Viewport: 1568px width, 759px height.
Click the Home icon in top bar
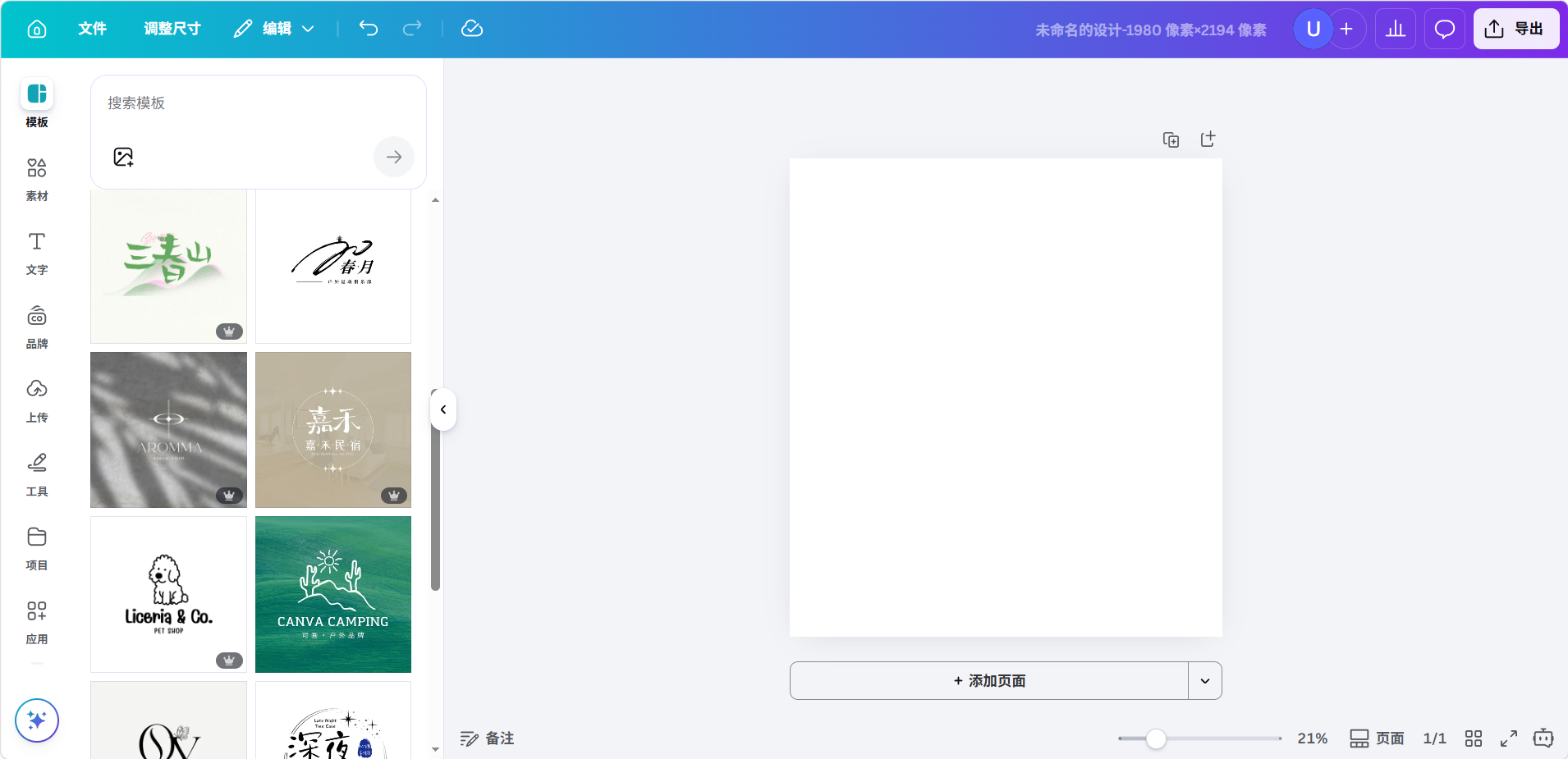pos(37,29)
